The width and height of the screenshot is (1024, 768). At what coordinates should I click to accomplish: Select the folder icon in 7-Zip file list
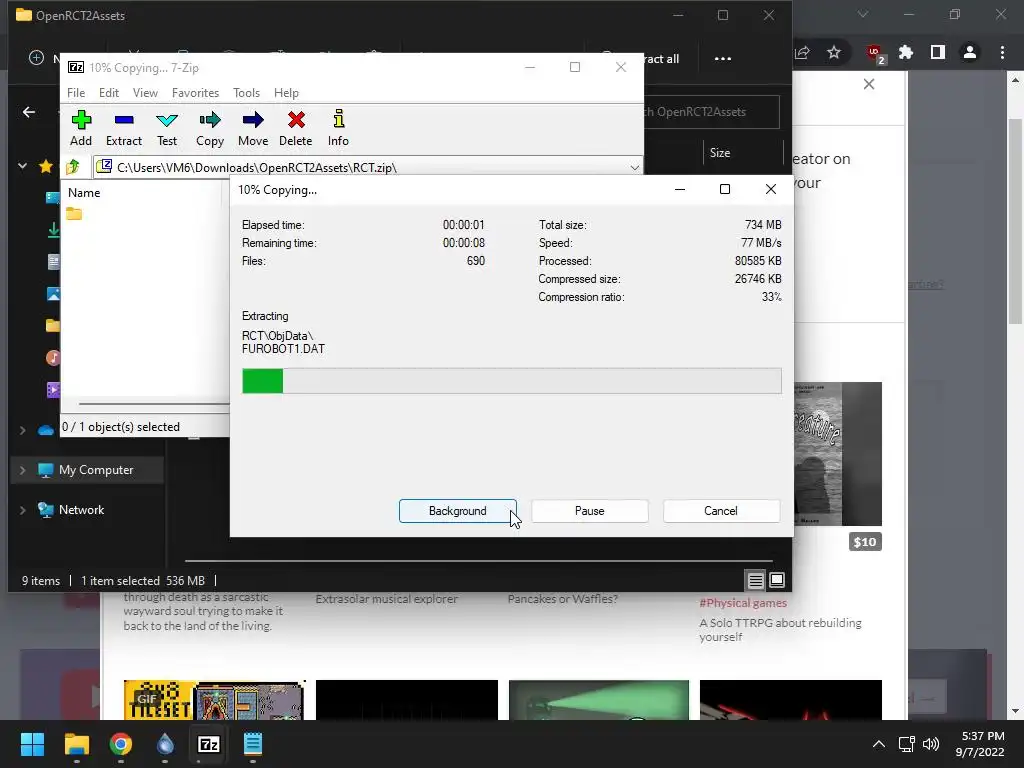coord(74,214)
